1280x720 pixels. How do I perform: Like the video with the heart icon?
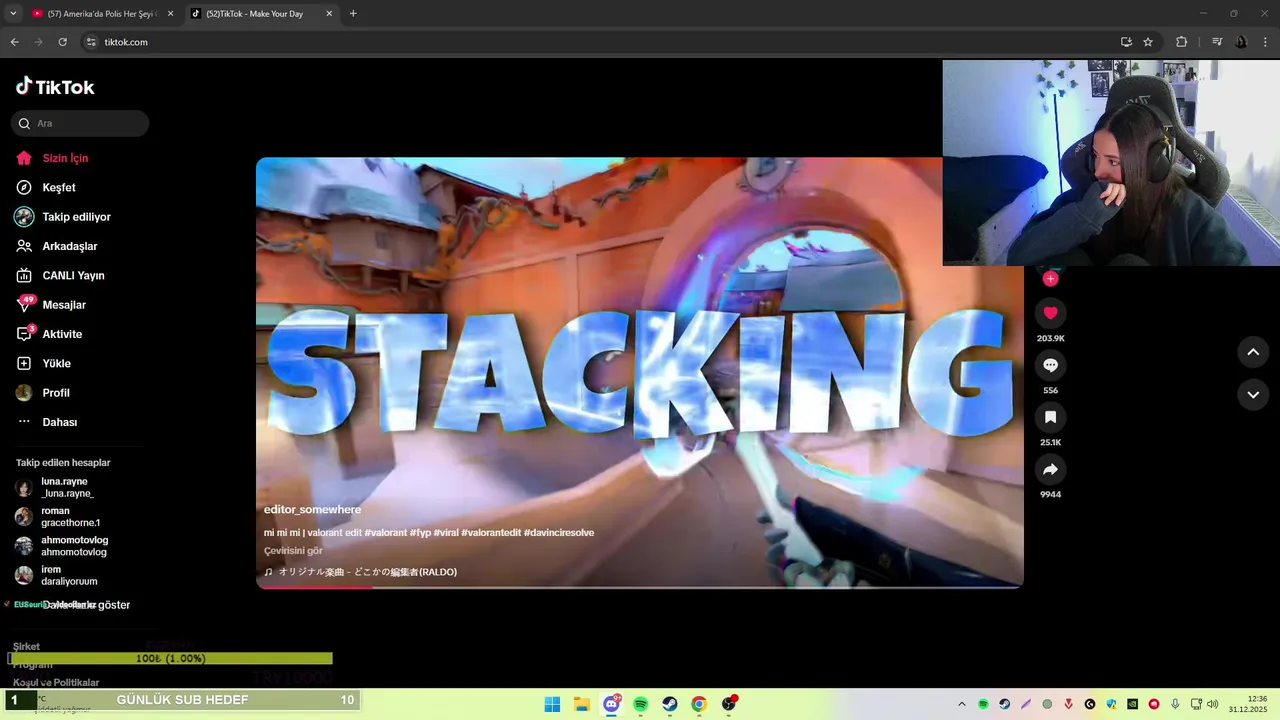[1050, 313]
